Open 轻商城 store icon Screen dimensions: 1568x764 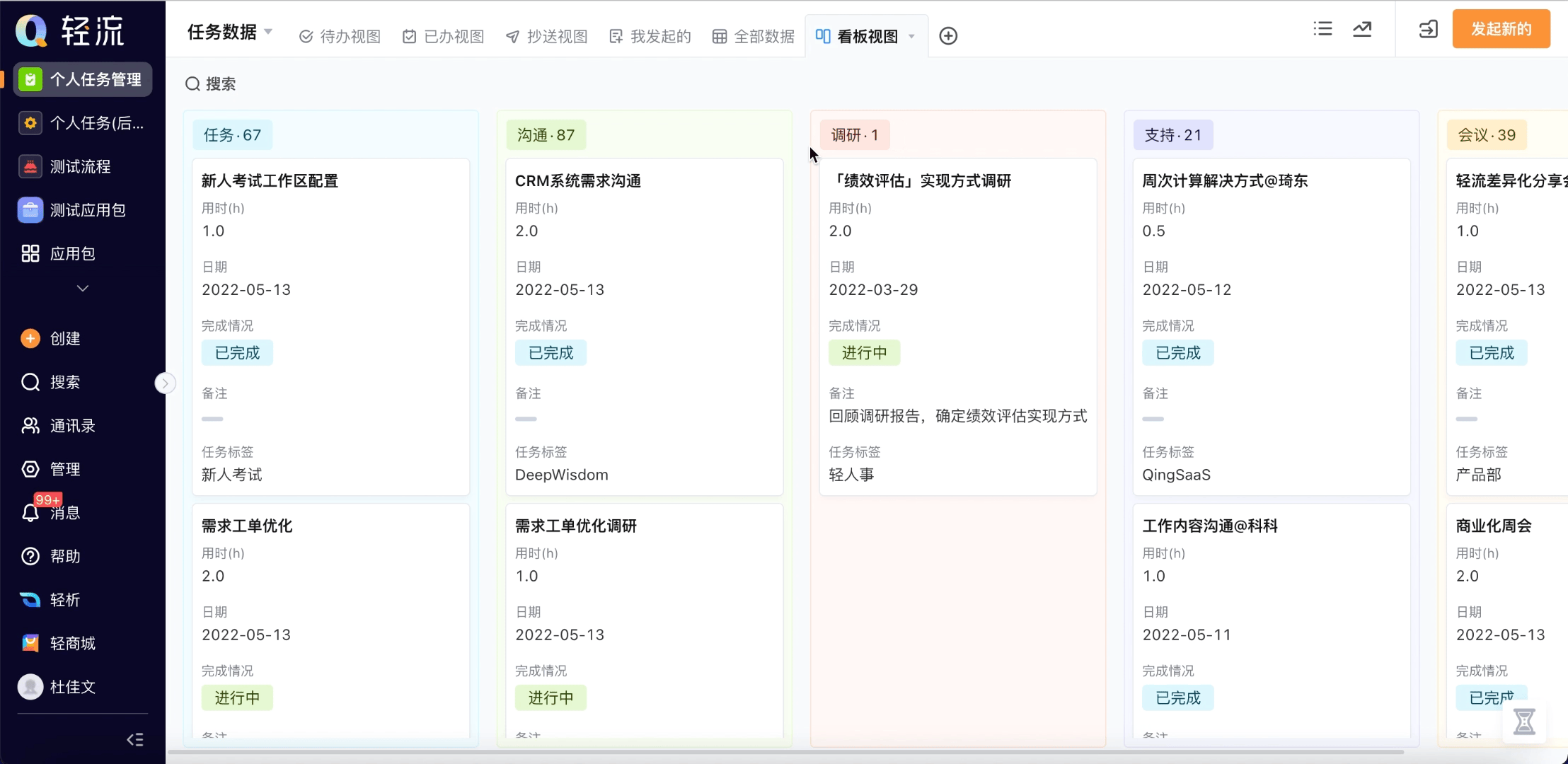[x=30, y=643]
